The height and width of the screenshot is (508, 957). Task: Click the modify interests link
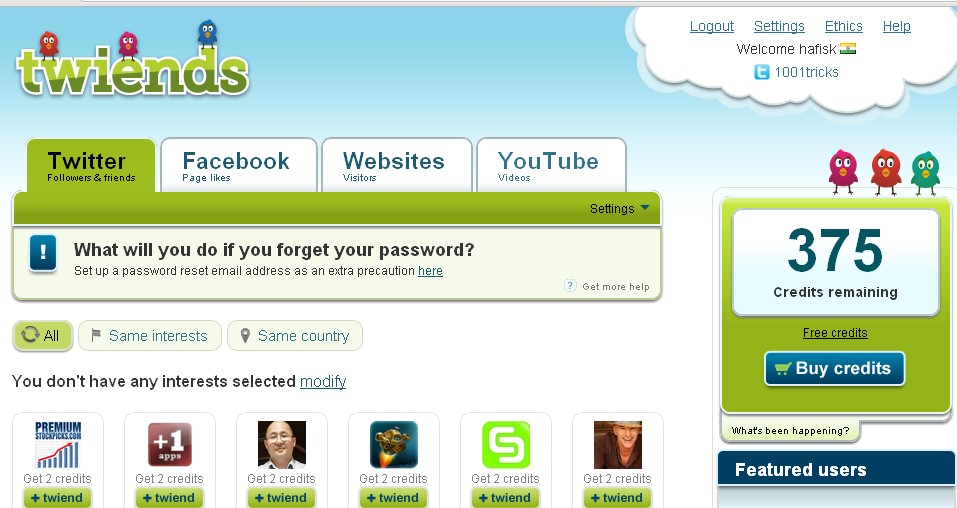pyautogui.click(x=323, y=382)
